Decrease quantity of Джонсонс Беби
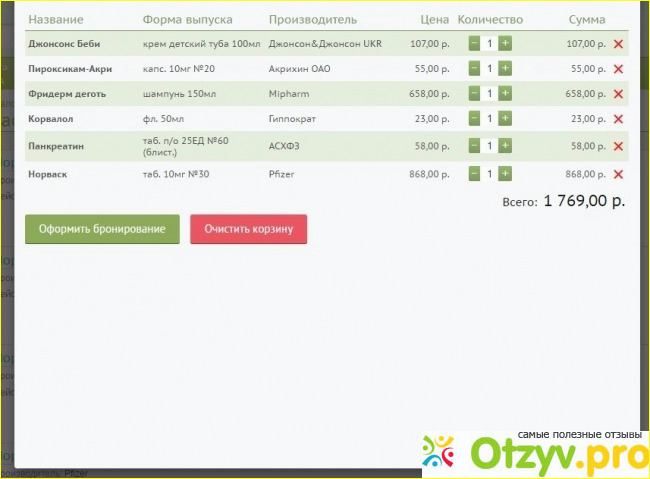Screen dimensions: 650x479 [474, 44]
